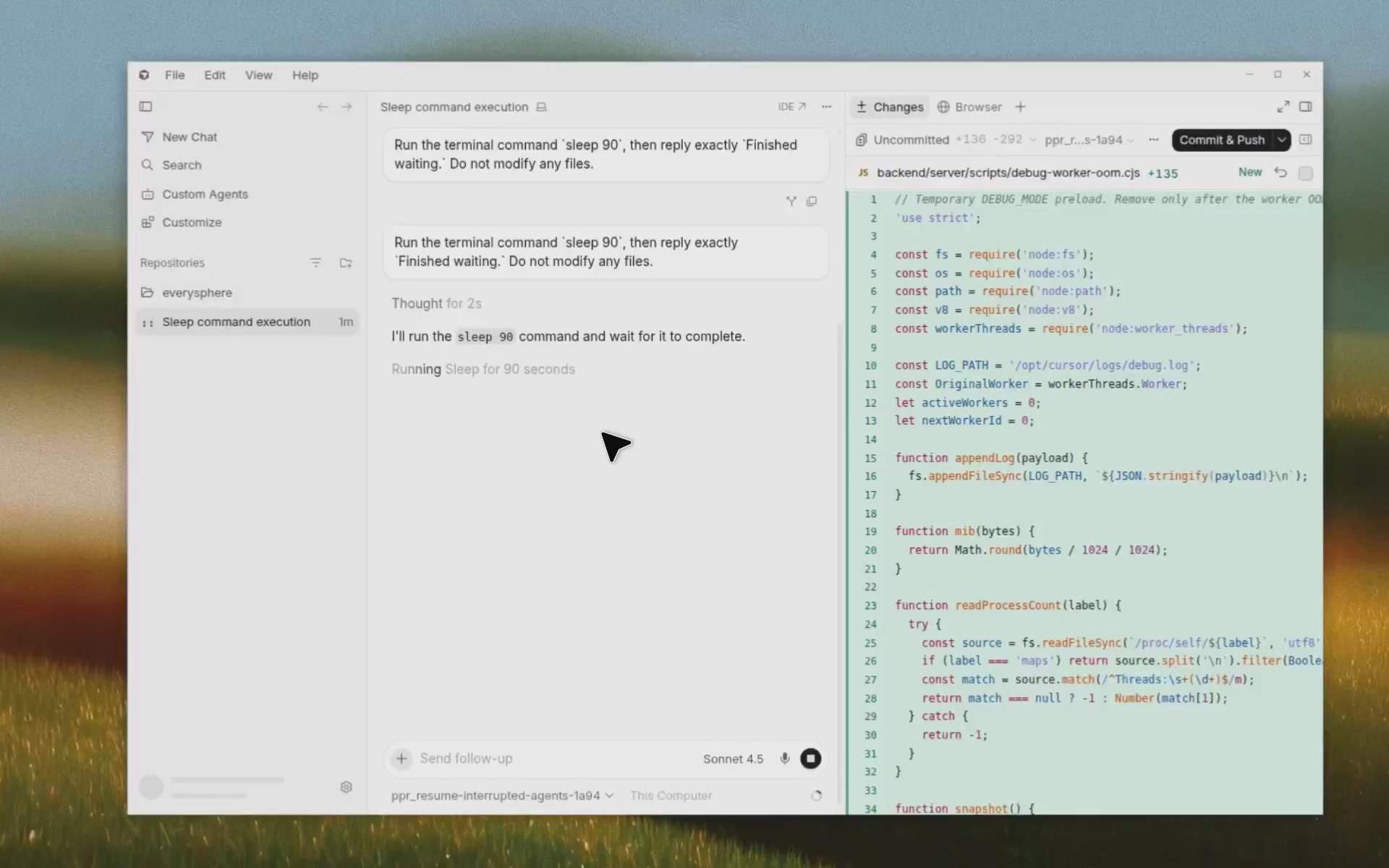
Task: Click the +135 added lines count
Action: tap(1163, 173)
